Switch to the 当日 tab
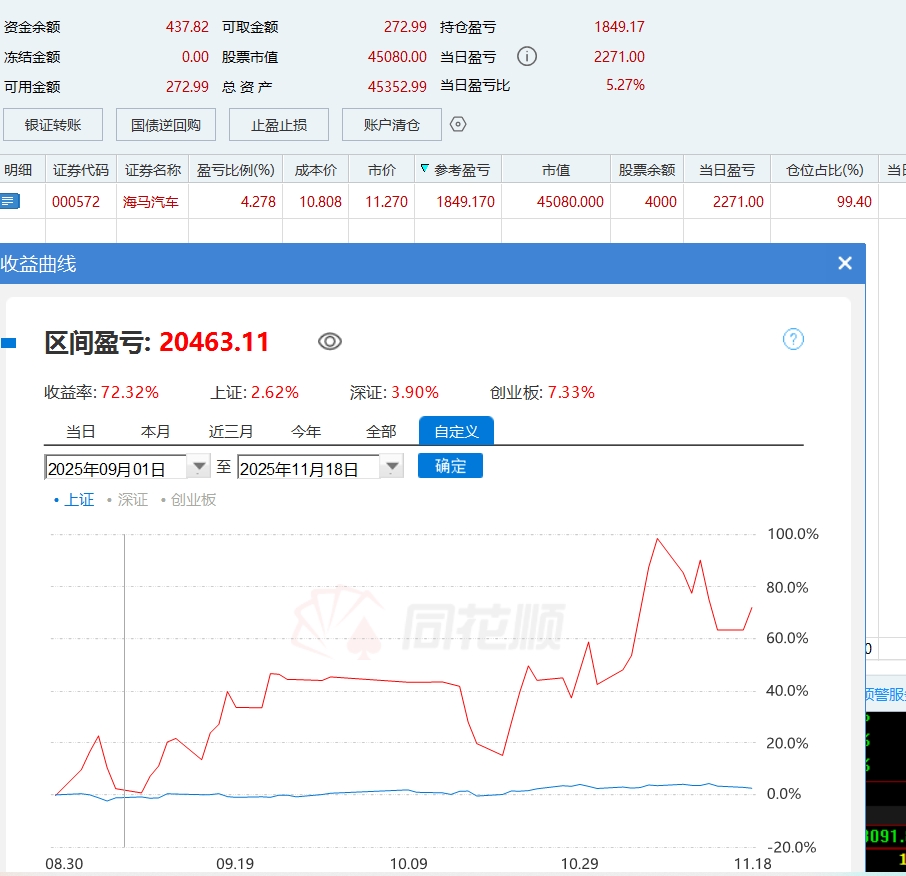This screenshot has width=906, height=876. [x=80, y=431]
